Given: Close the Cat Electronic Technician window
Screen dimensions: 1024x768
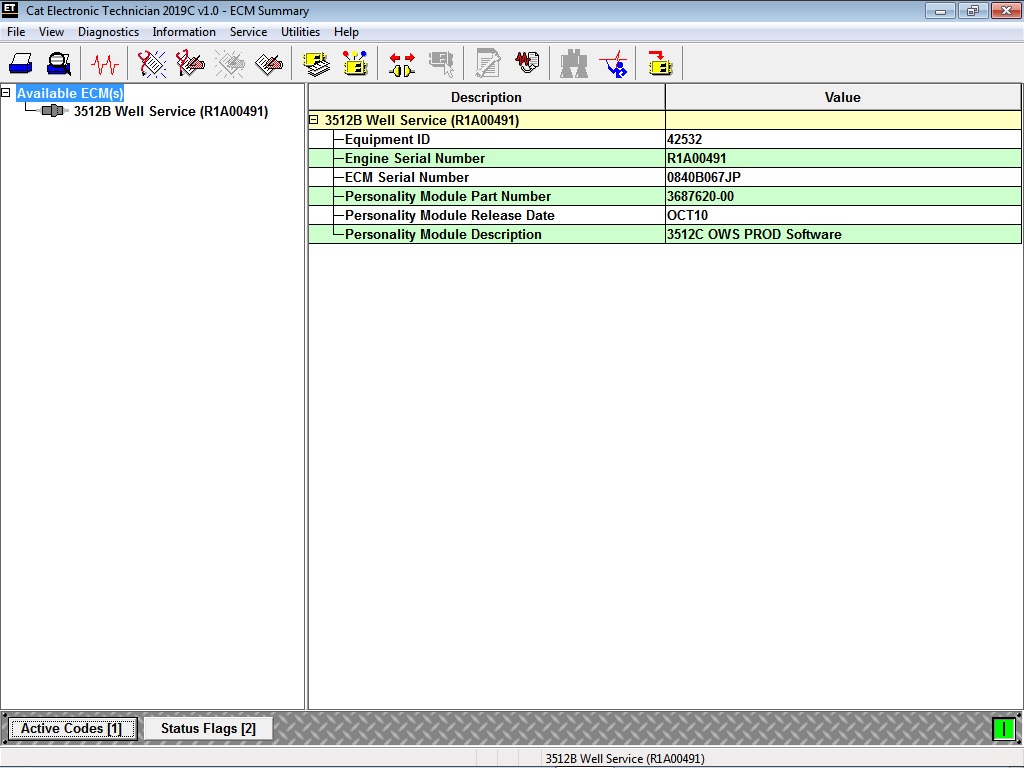Looking at the screenshot, I should pos(1006,10).
